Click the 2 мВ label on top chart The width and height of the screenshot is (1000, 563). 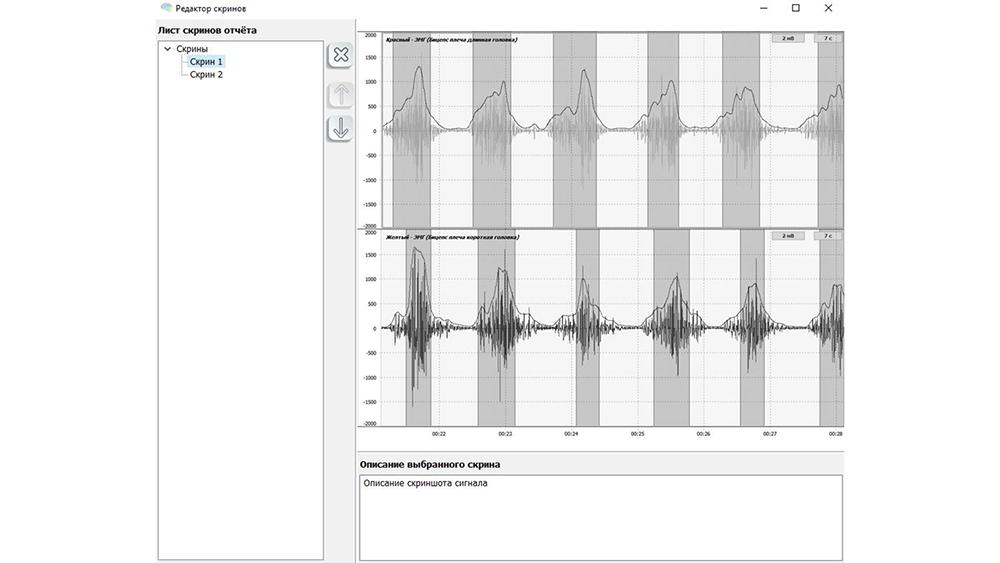pos(788,38)
